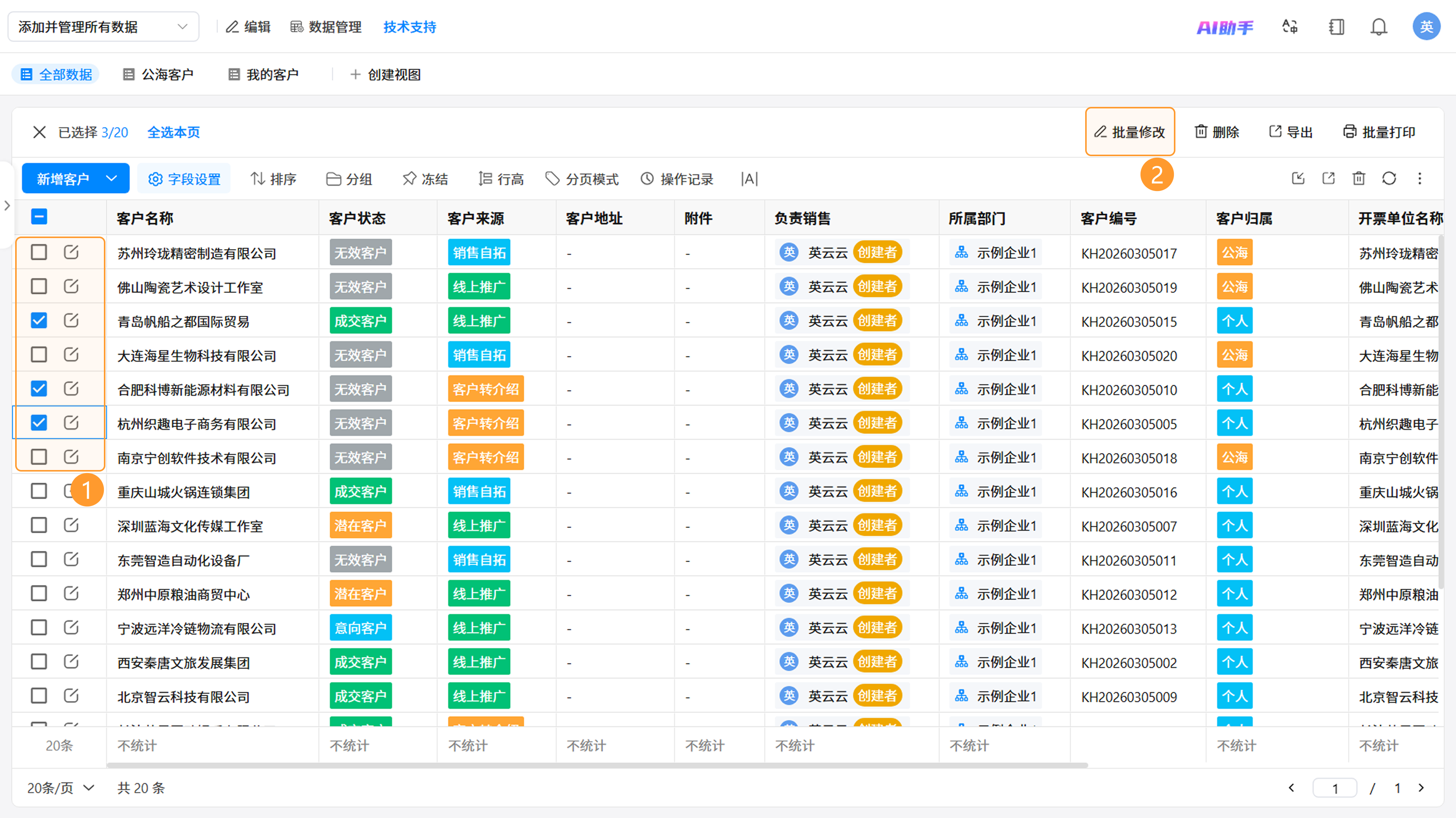Image resolution: width=1456 pixels, height=818 pixels.
Task: Edit row 苏州玲珑精密制造有限公司 via pencil icon
Action: 71,252
